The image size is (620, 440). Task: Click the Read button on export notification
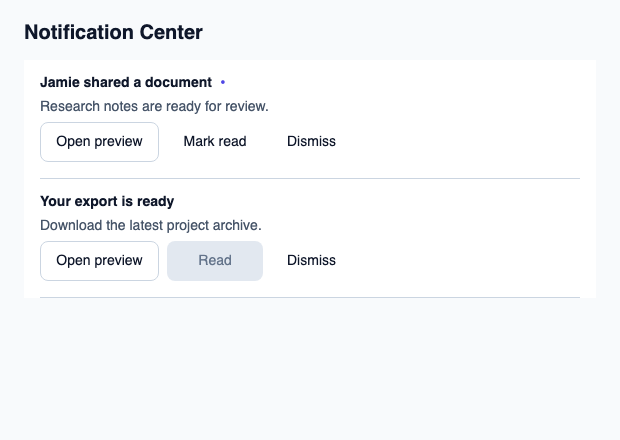click(x=215, y=261)
